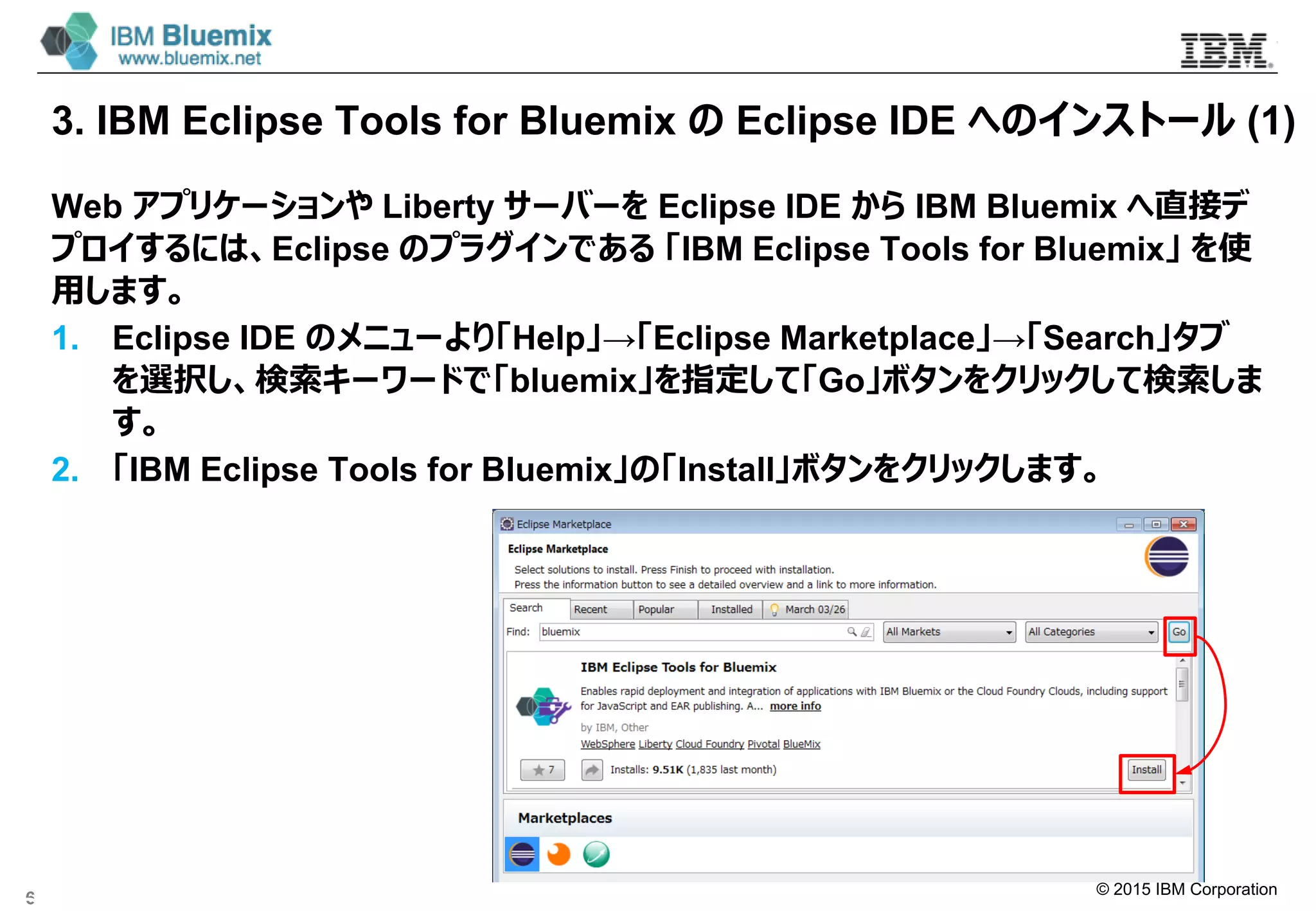Open the All Markets dropdown
The image size is (1316, 911).
click(x=949, y=632)
